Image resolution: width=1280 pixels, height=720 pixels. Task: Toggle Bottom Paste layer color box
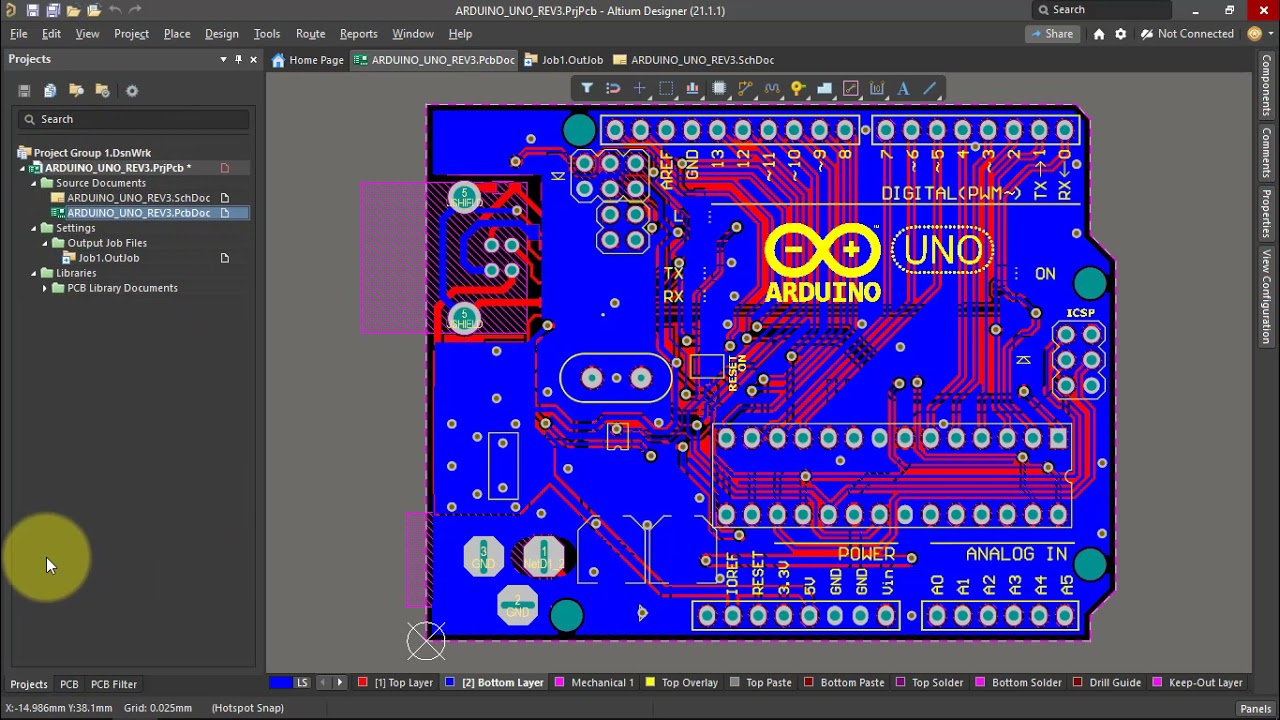click(x=809, y=683)
